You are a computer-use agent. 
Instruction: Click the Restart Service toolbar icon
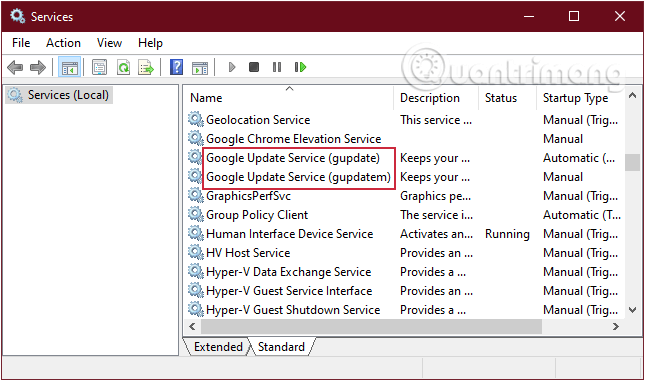(x=300, y=67)
